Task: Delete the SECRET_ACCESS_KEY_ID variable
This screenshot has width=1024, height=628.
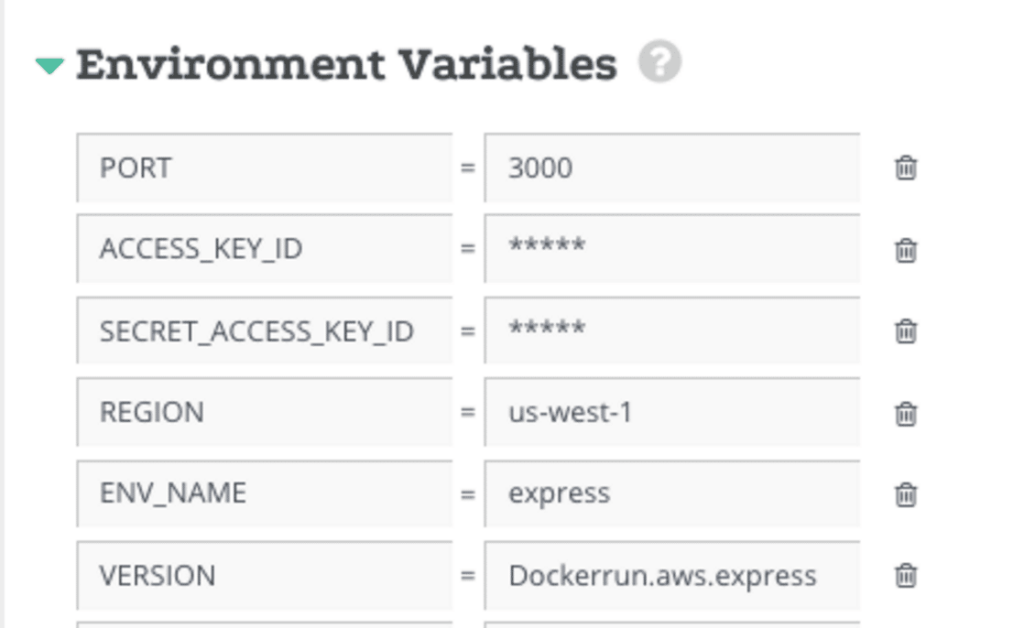Action: 905,331
